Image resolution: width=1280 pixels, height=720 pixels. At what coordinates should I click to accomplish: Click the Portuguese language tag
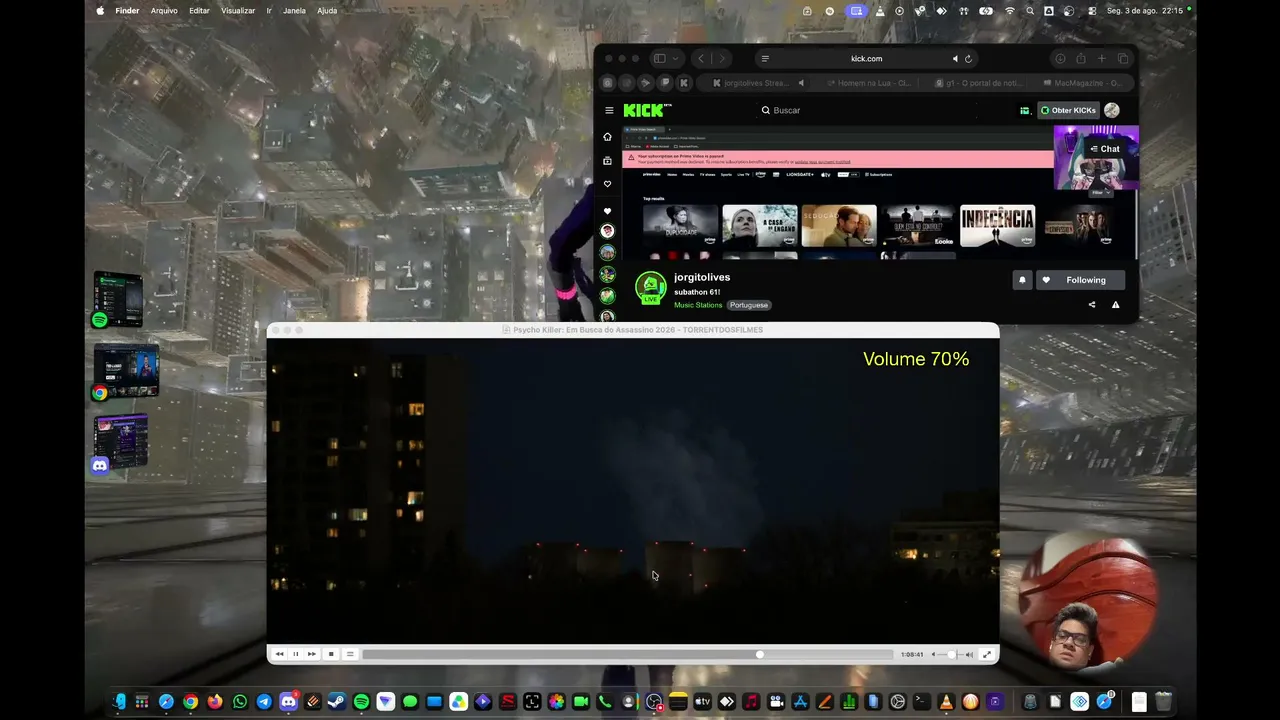(x=749, y=305)
